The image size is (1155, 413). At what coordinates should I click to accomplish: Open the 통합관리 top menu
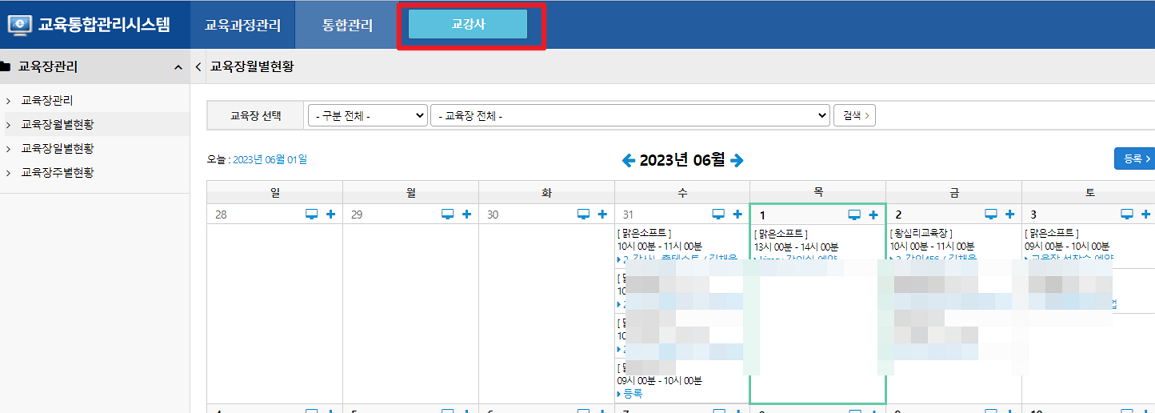348,25
